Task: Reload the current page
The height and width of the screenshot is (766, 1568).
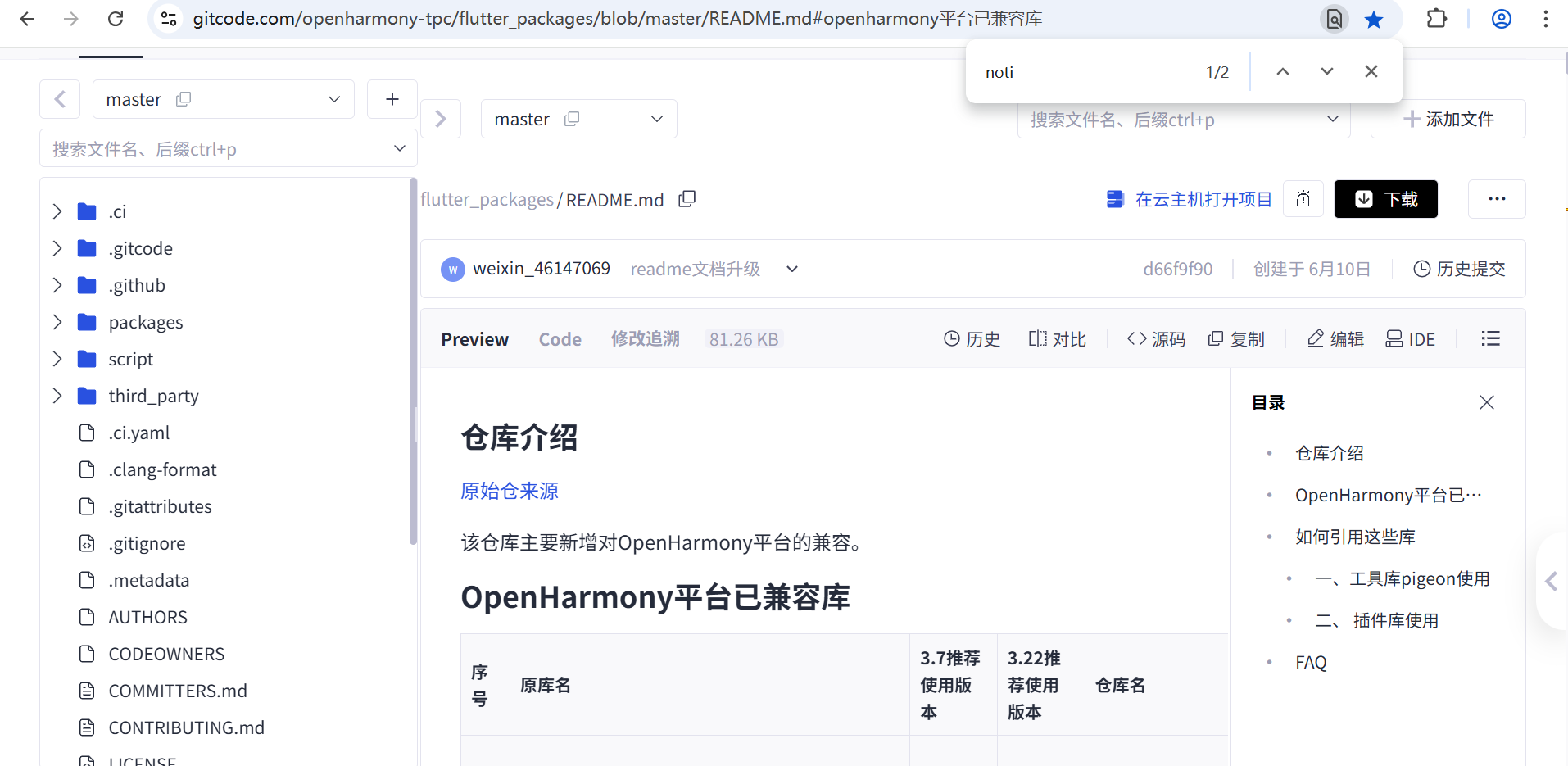Action: [x=116, y=19]
